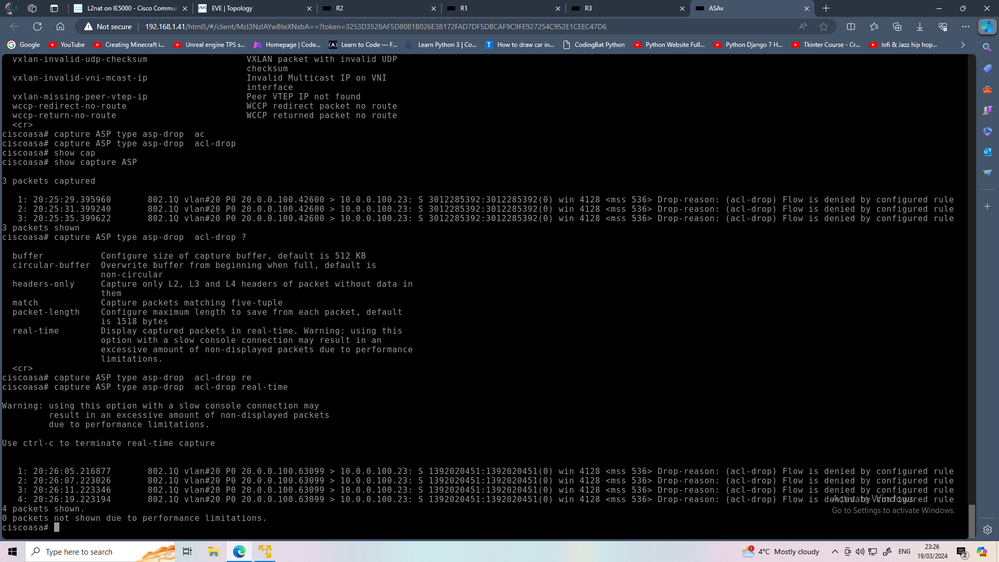Open Unreal engine TPS bookmark

tap(209, 45)
